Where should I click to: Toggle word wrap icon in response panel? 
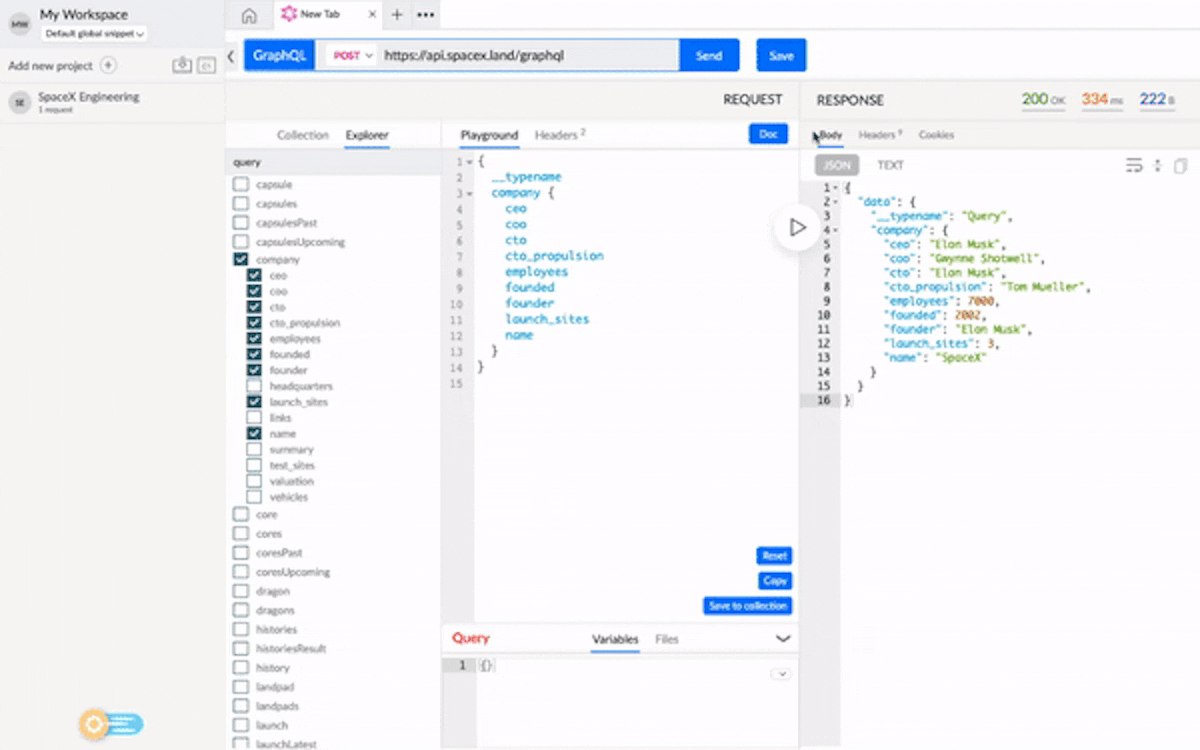click(x=1133, y=166)
